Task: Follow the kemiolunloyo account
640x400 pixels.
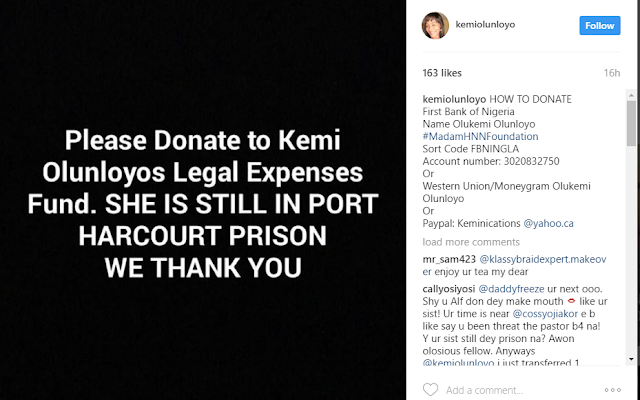Action: (599, 24)
